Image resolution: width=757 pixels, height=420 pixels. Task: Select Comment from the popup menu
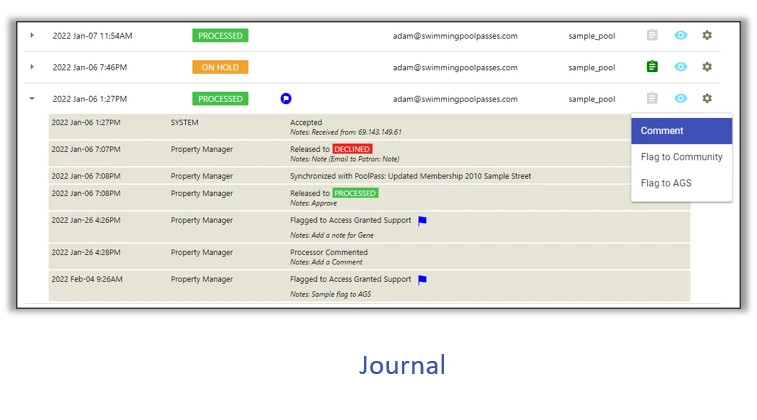(x=681, y=131)
